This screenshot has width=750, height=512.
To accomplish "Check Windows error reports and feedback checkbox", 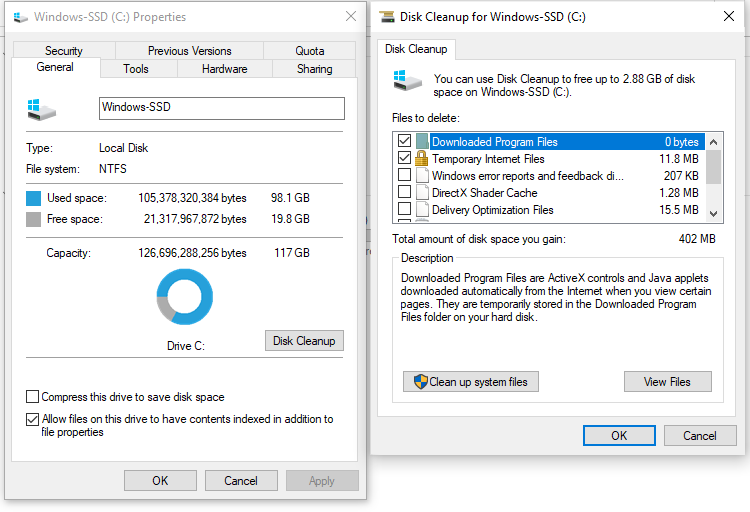I will tap(404, 175).
